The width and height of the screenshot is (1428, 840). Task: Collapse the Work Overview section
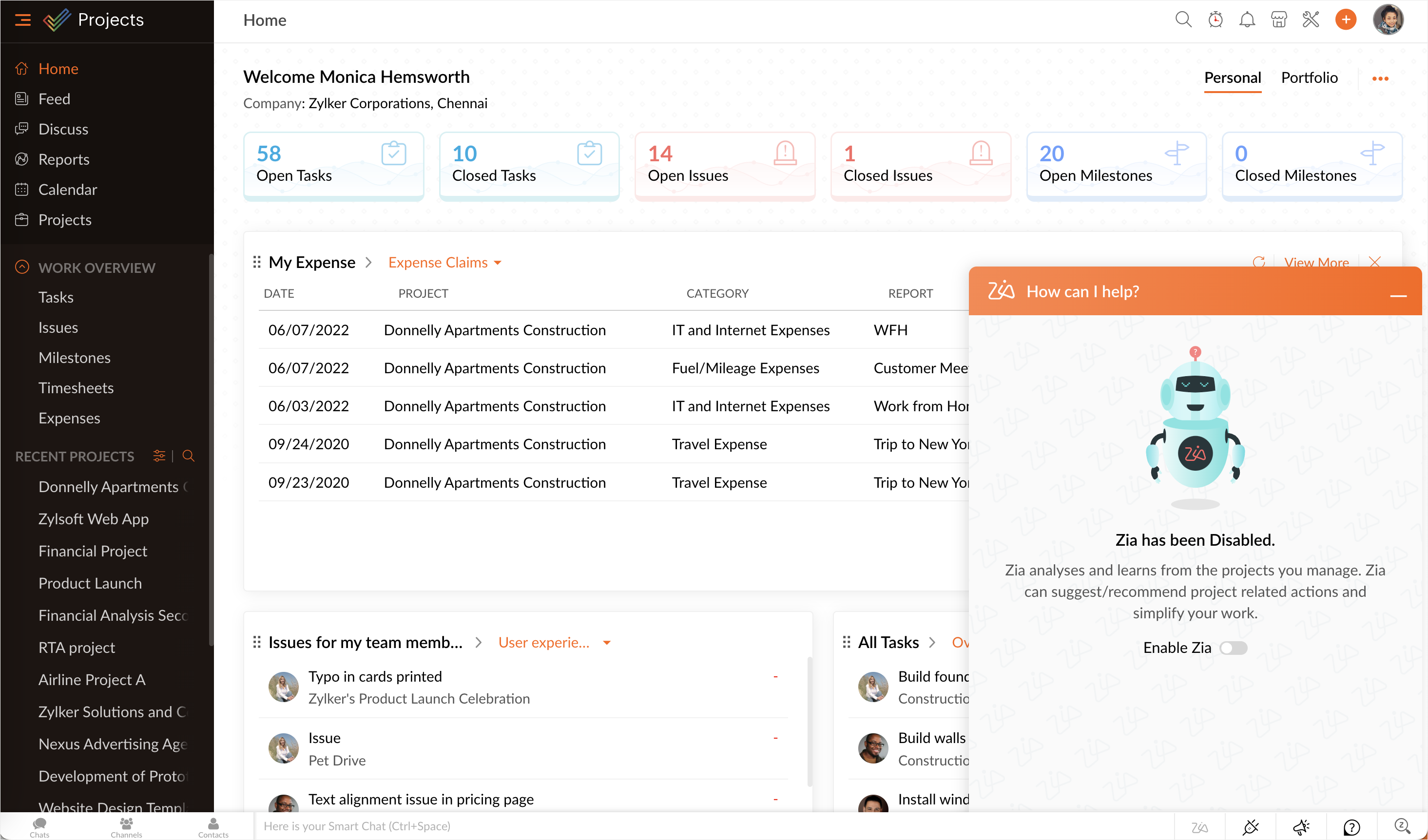pos(22,267)
